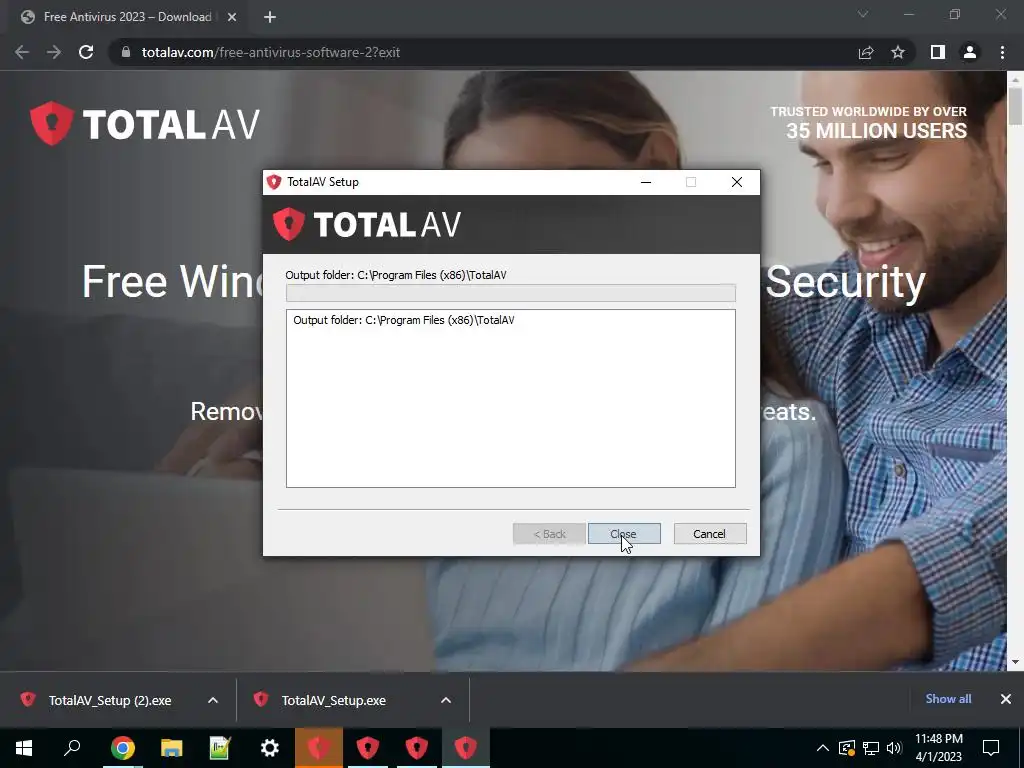Minimize the TotalAV Setup dialog
This screenshot has height=768, width=1024.
pos(646,182)
